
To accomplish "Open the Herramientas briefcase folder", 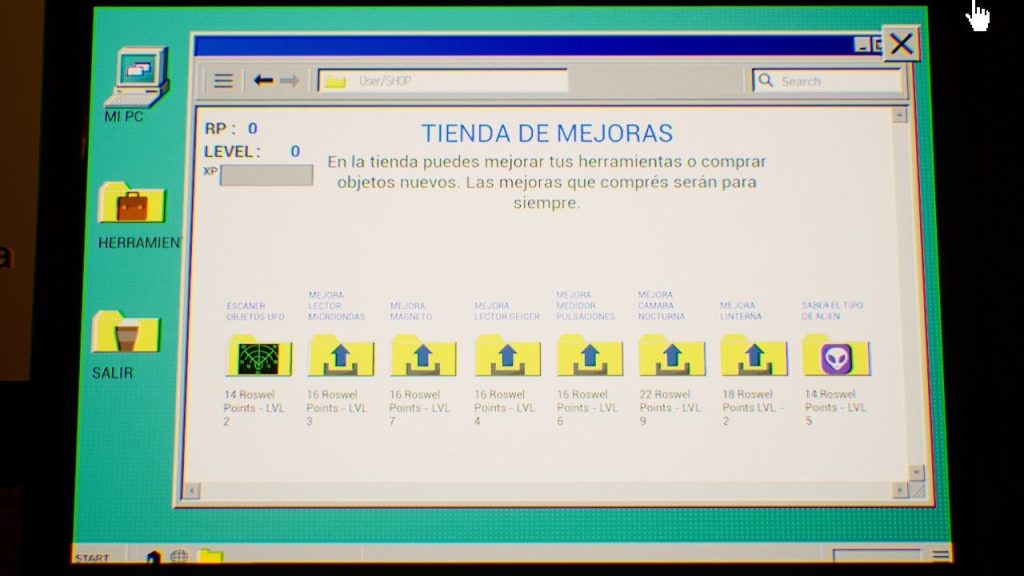I will [x=132, y=206].
